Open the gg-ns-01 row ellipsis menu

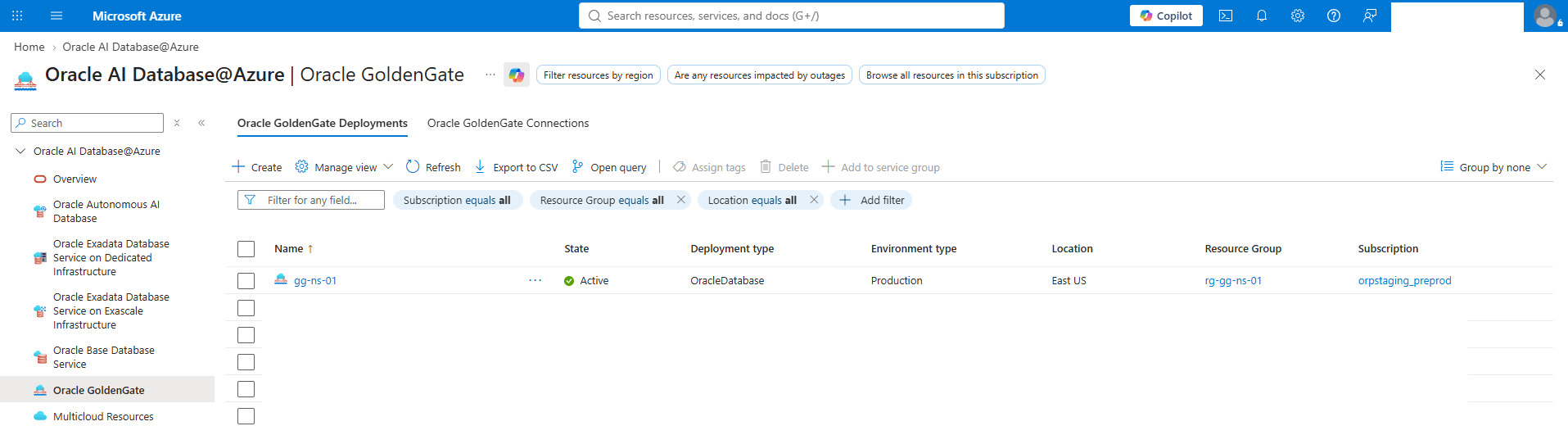coord(535,280)
